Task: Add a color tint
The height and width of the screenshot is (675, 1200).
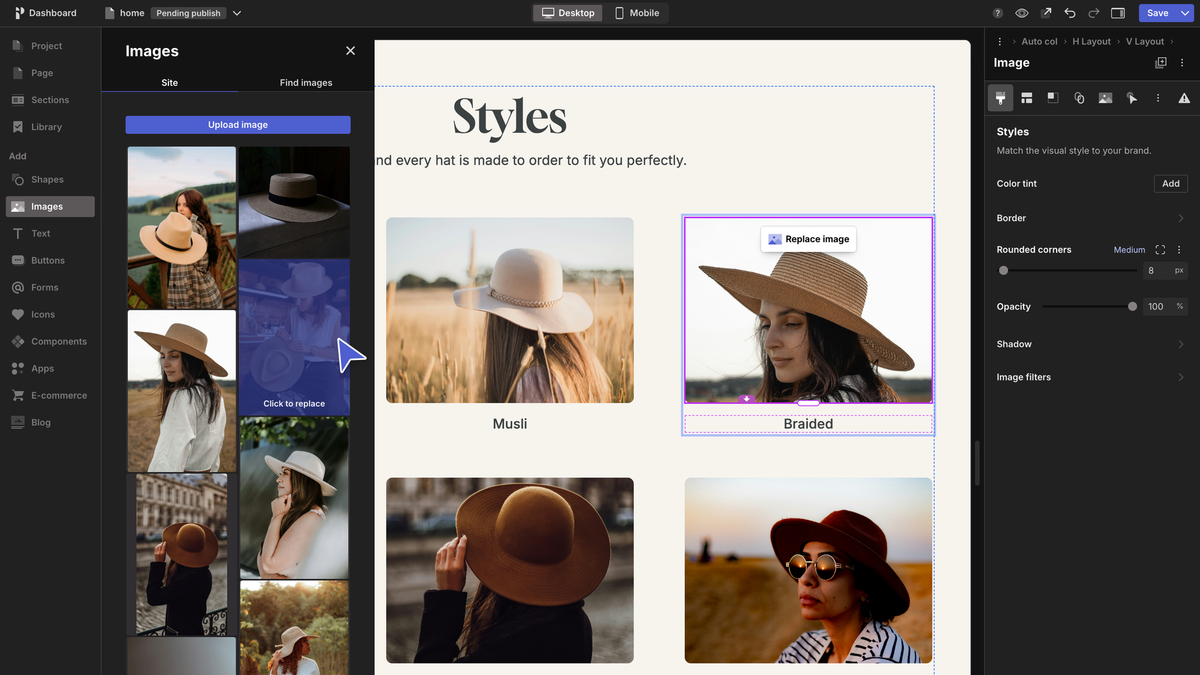Action: point(1171,184)
